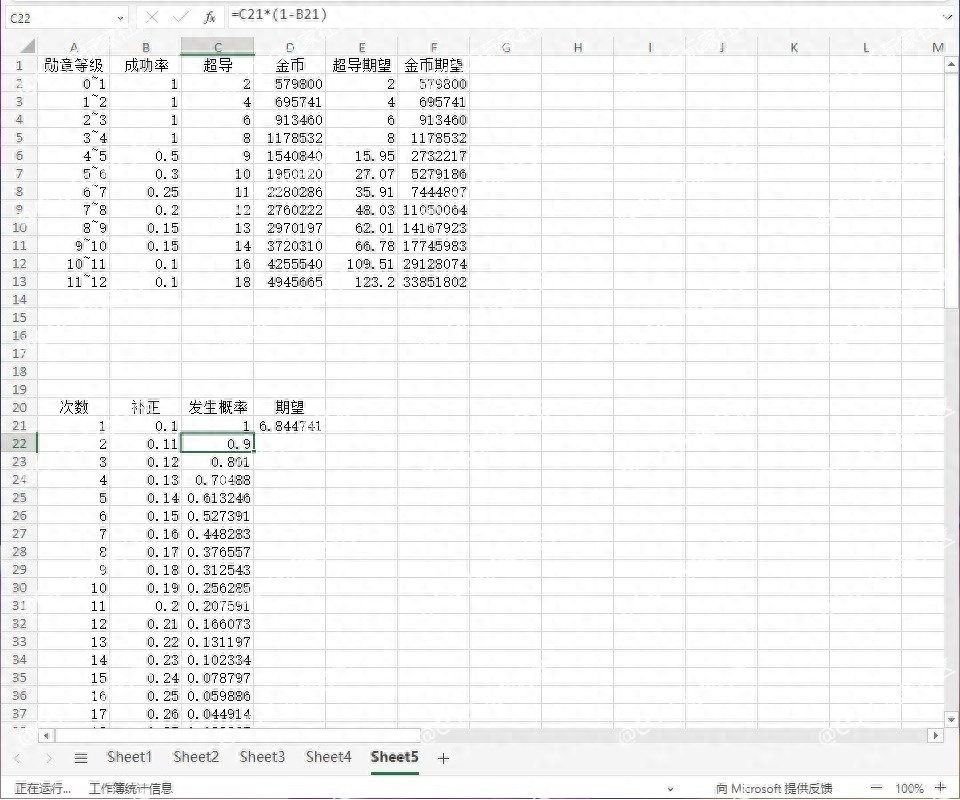Select the cell with 33851802
The height and width of the screenshot is (800, 960).
433,282
